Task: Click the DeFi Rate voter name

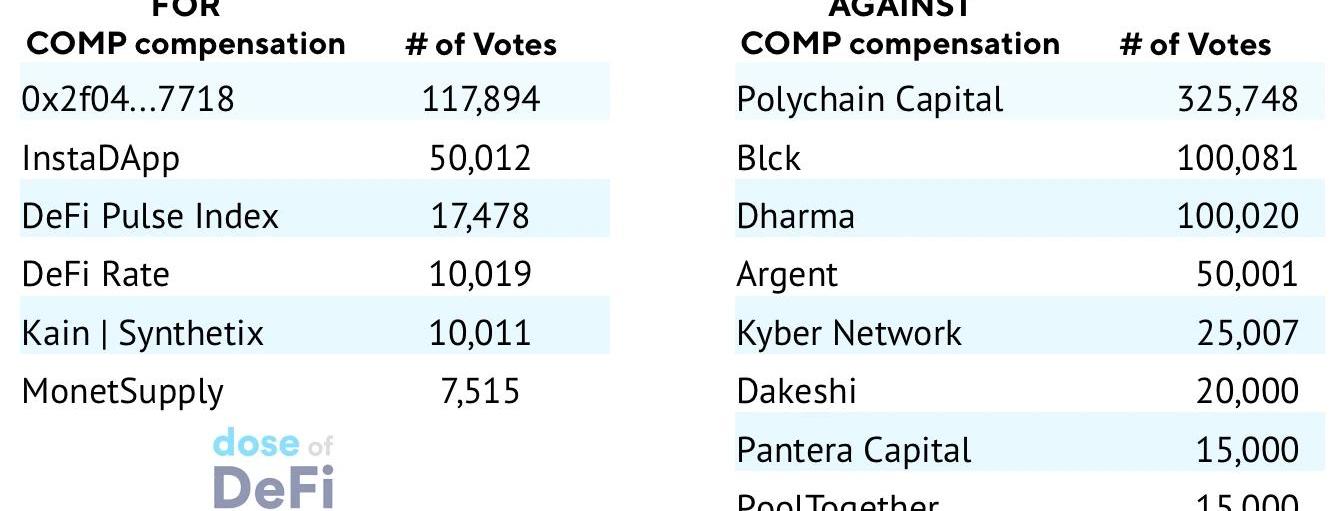Action: 96,274
